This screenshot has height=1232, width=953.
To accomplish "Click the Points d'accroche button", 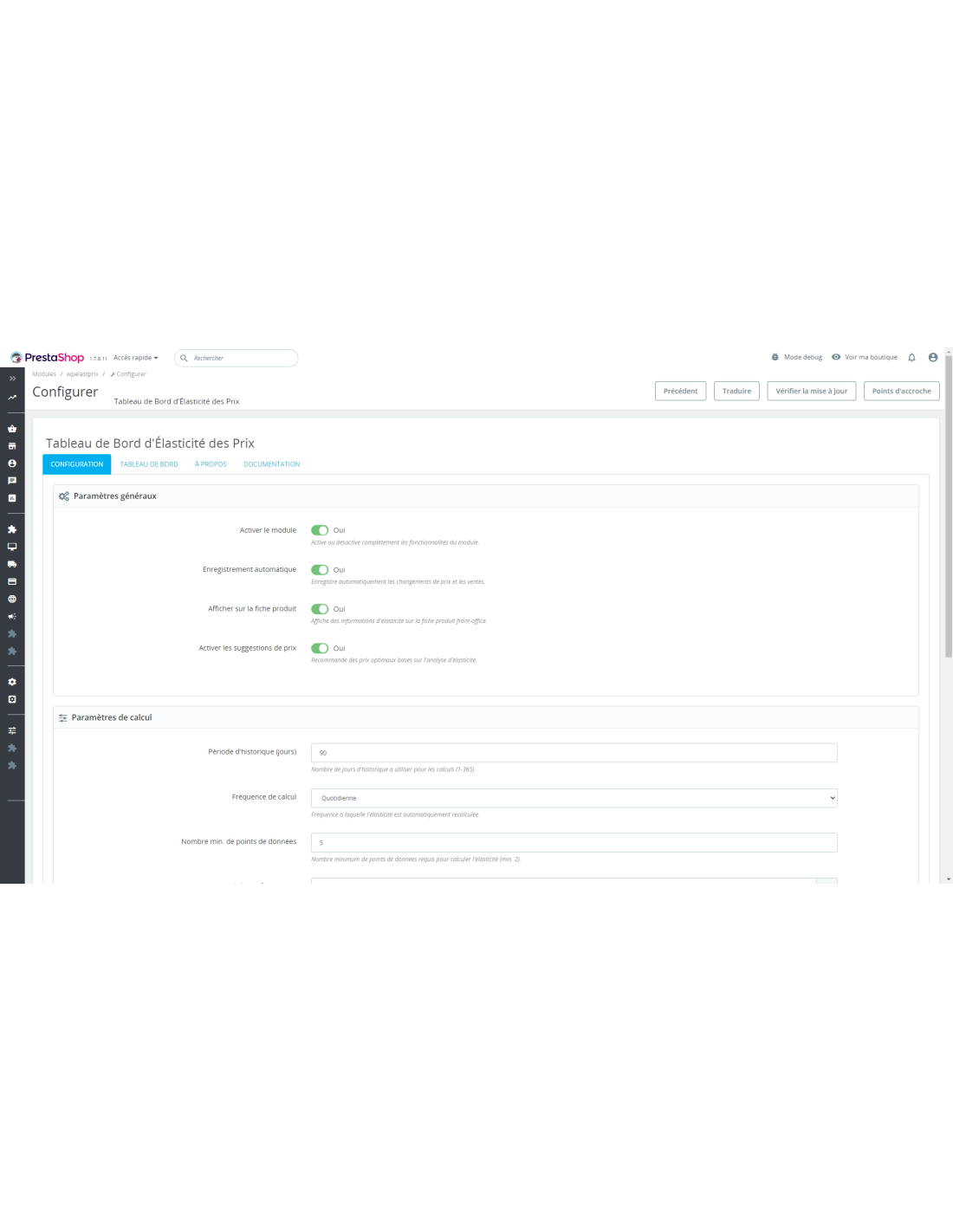I will [902, 391].
